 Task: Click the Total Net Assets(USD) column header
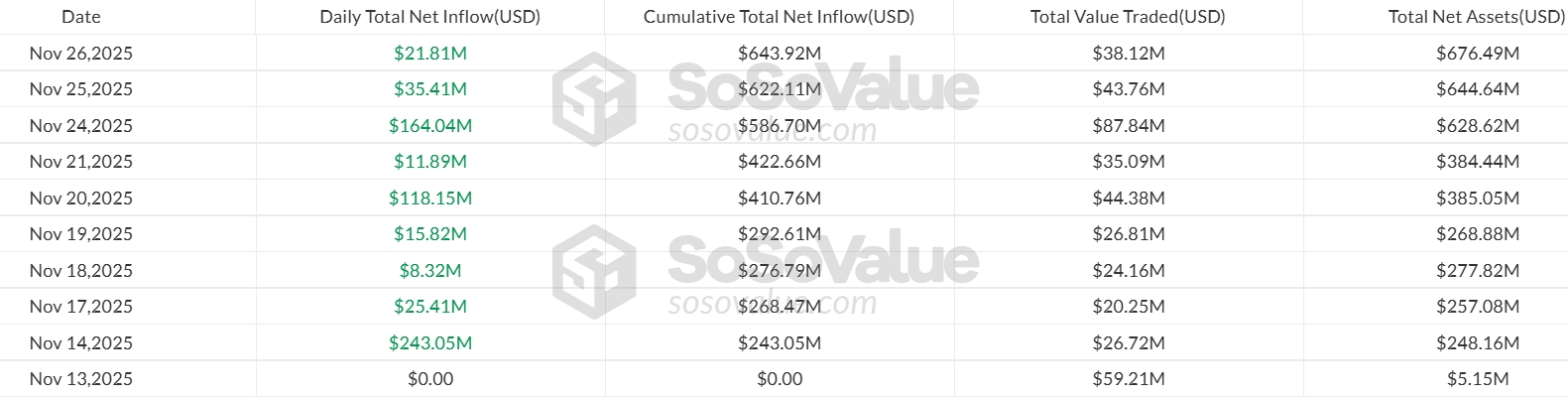click(1476, 17)
